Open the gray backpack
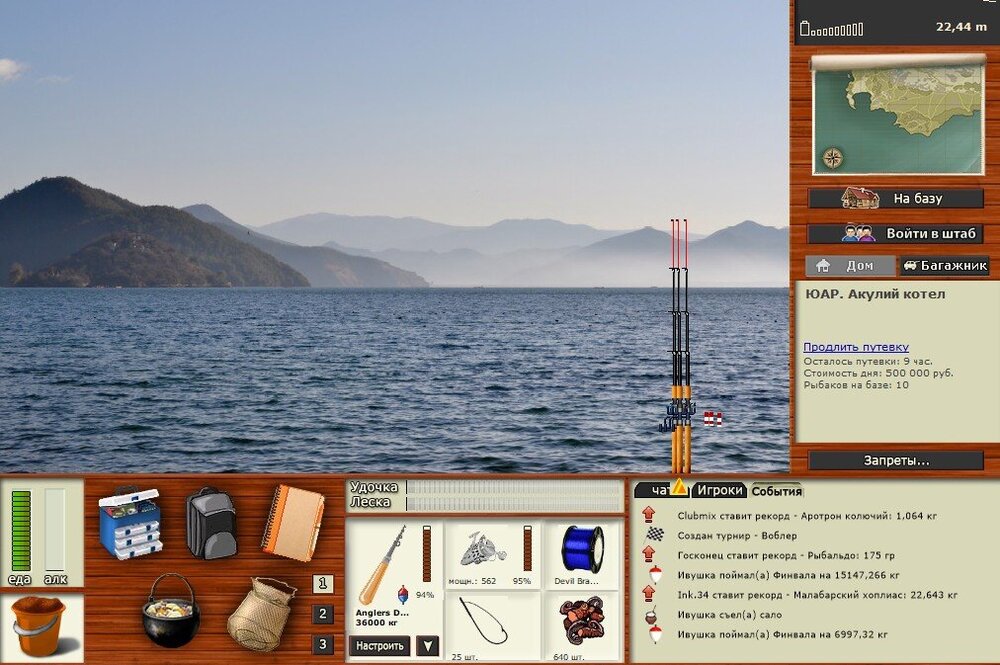This screenshot has height=665, width=1000. pyautogui.click(x=211, y=523)
